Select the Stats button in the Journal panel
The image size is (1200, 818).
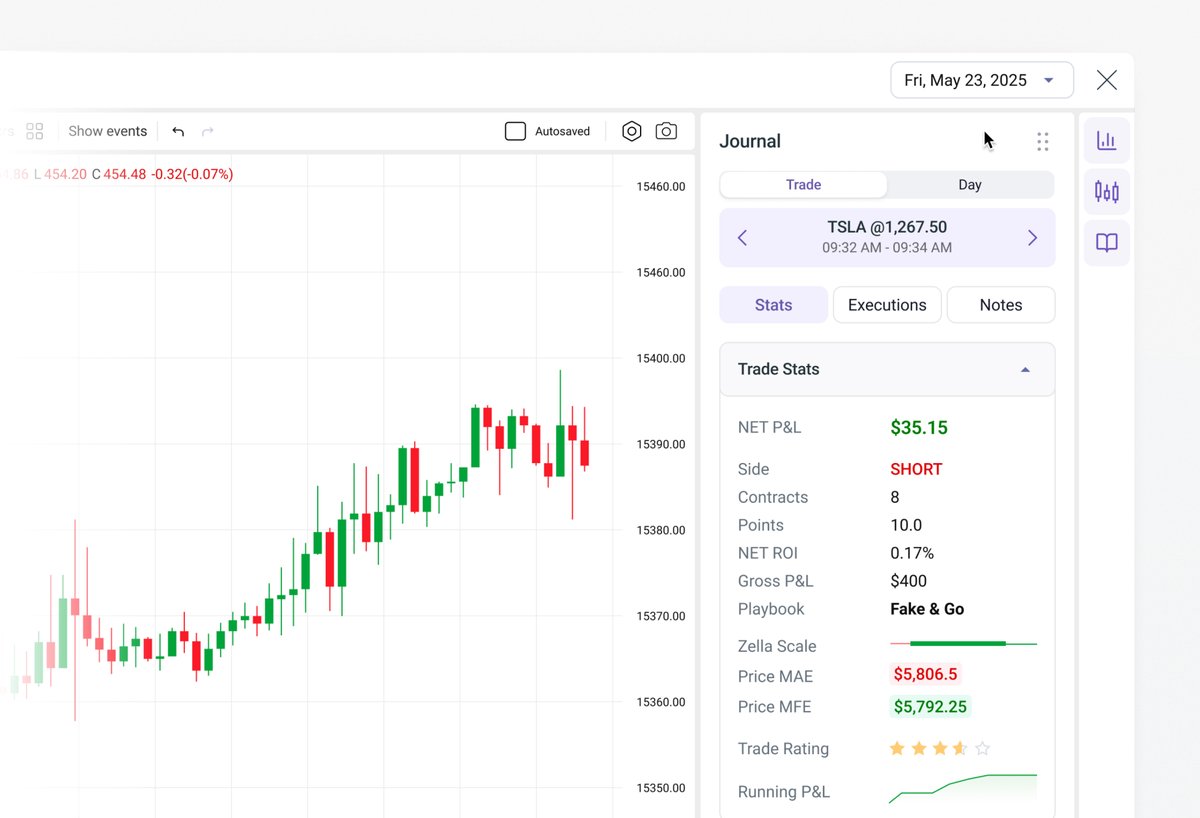coord(773,304)
